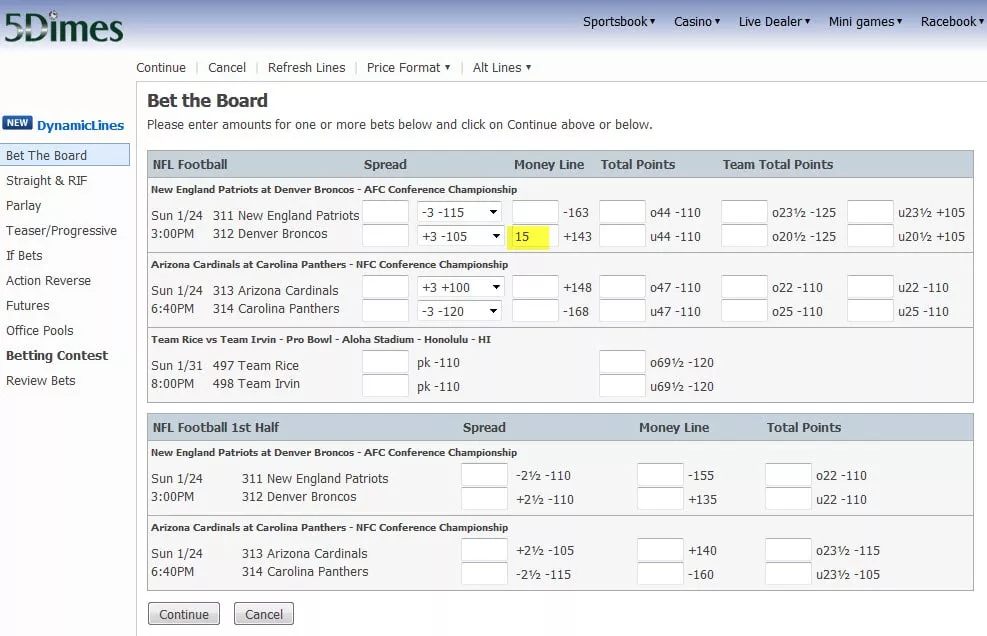This screenshot has width=987, height=636.
Task: Click the 5Dimes logo
Action: (x=63, y=26)
